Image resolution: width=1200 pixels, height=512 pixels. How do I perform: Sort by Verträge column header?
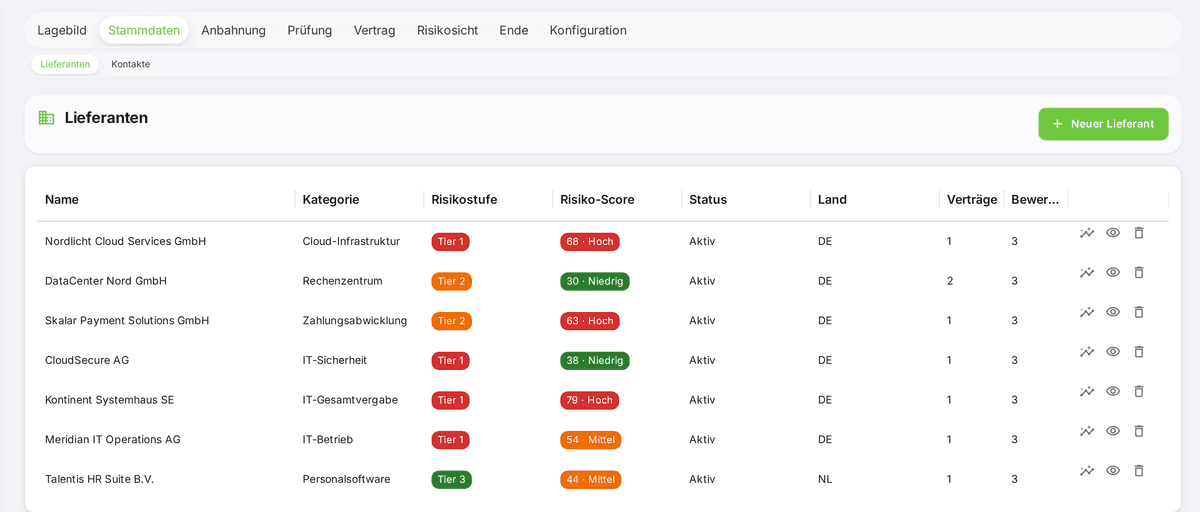[x=972, y=199]
